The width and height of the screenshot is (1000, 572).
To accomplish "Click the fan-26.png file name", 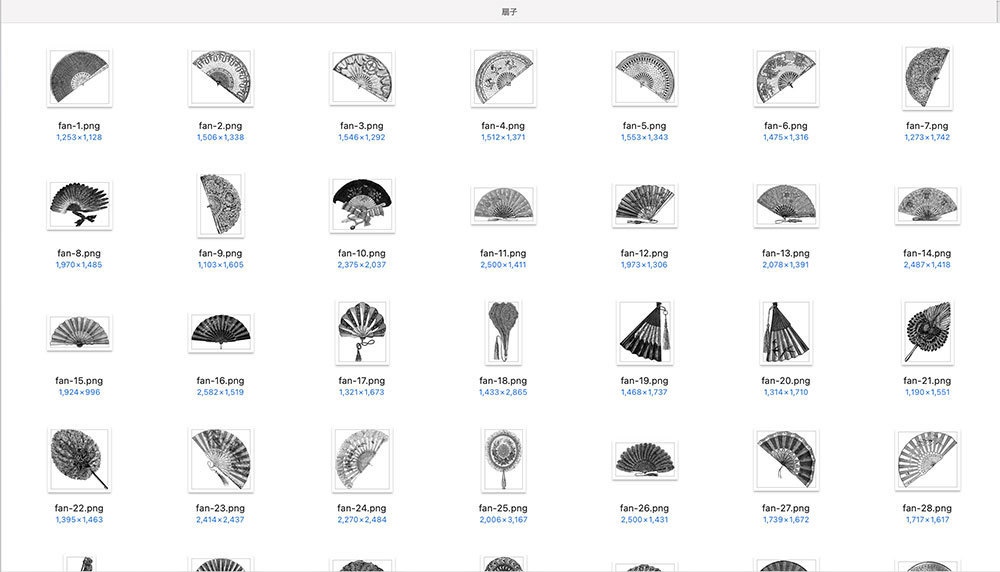I will [x=645, y=508].
